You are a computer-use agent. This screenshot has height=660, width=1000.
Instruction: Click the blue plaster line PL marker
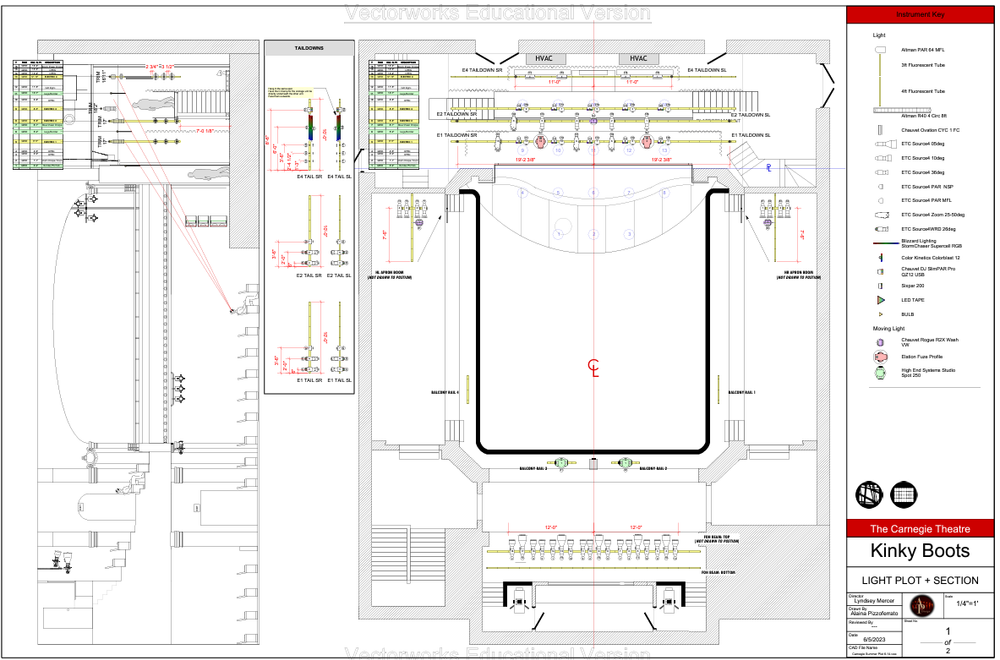pyautogui.click(x=769, y=168)
